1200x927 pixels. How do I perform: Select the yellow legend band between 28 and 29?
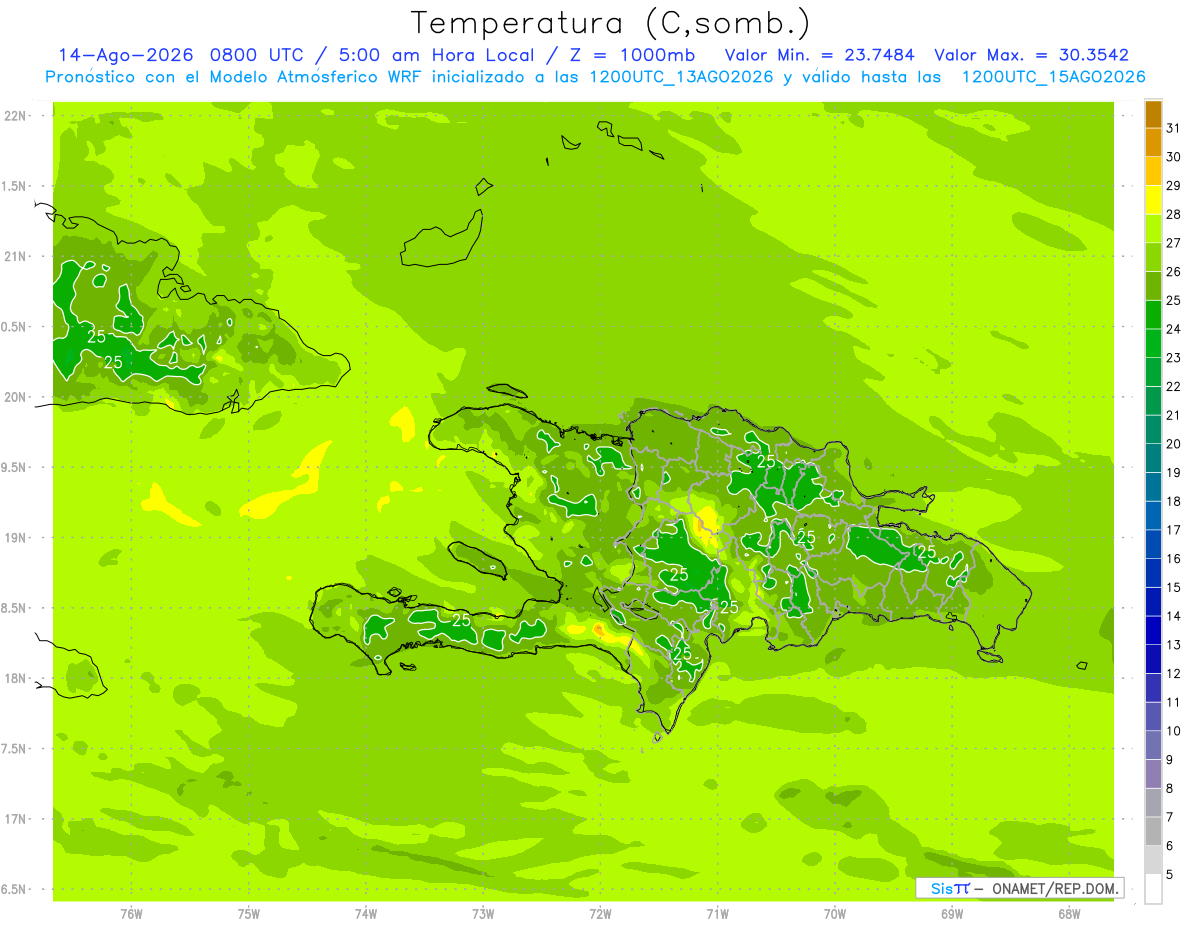click(x=1153, y=200)
